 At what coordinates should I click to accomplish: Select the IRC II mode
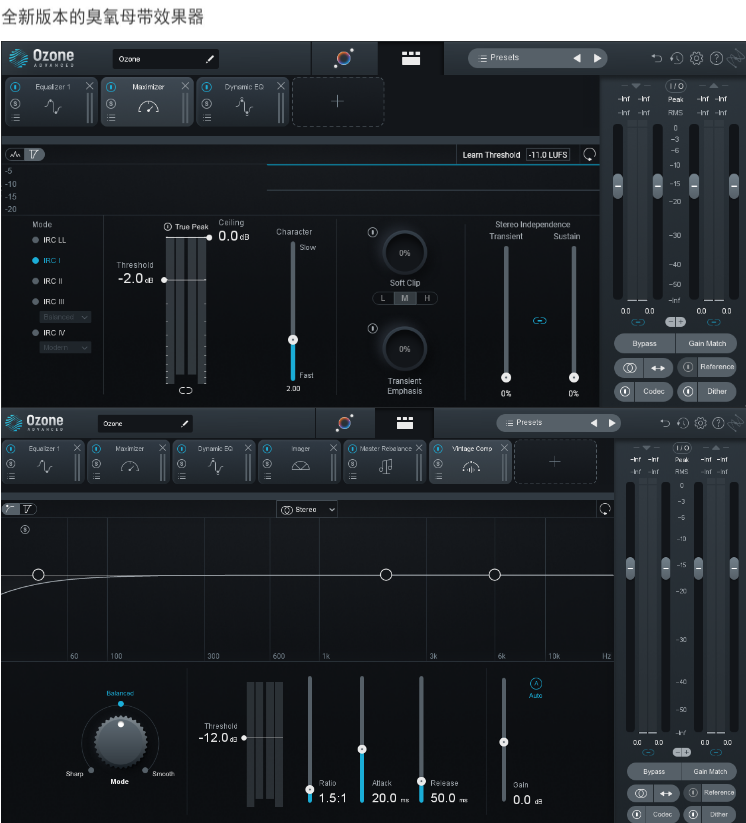[x=47, y=281]
